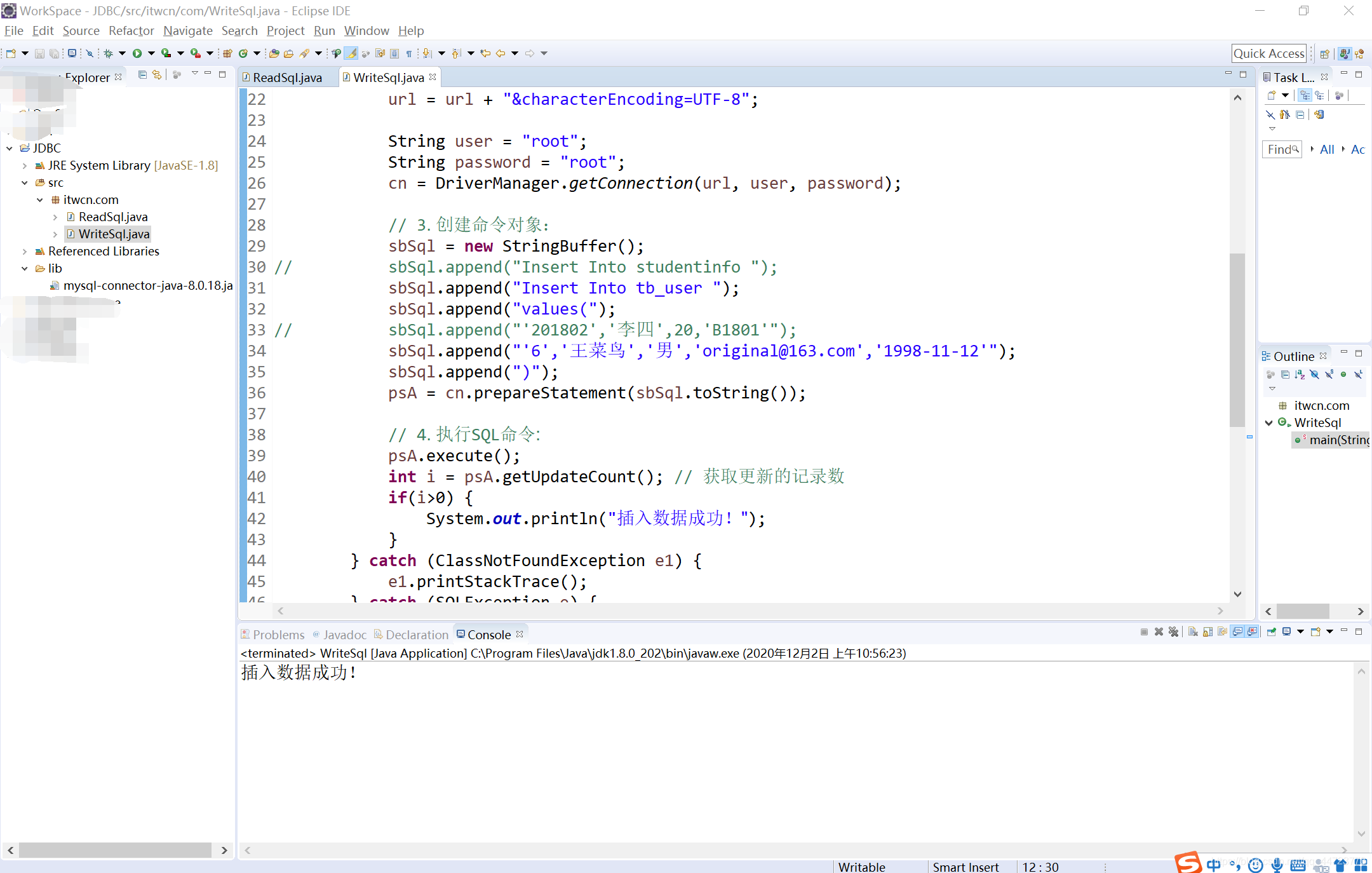Click the Debug bug icon
1372x873 pixels.
(108, 53)
